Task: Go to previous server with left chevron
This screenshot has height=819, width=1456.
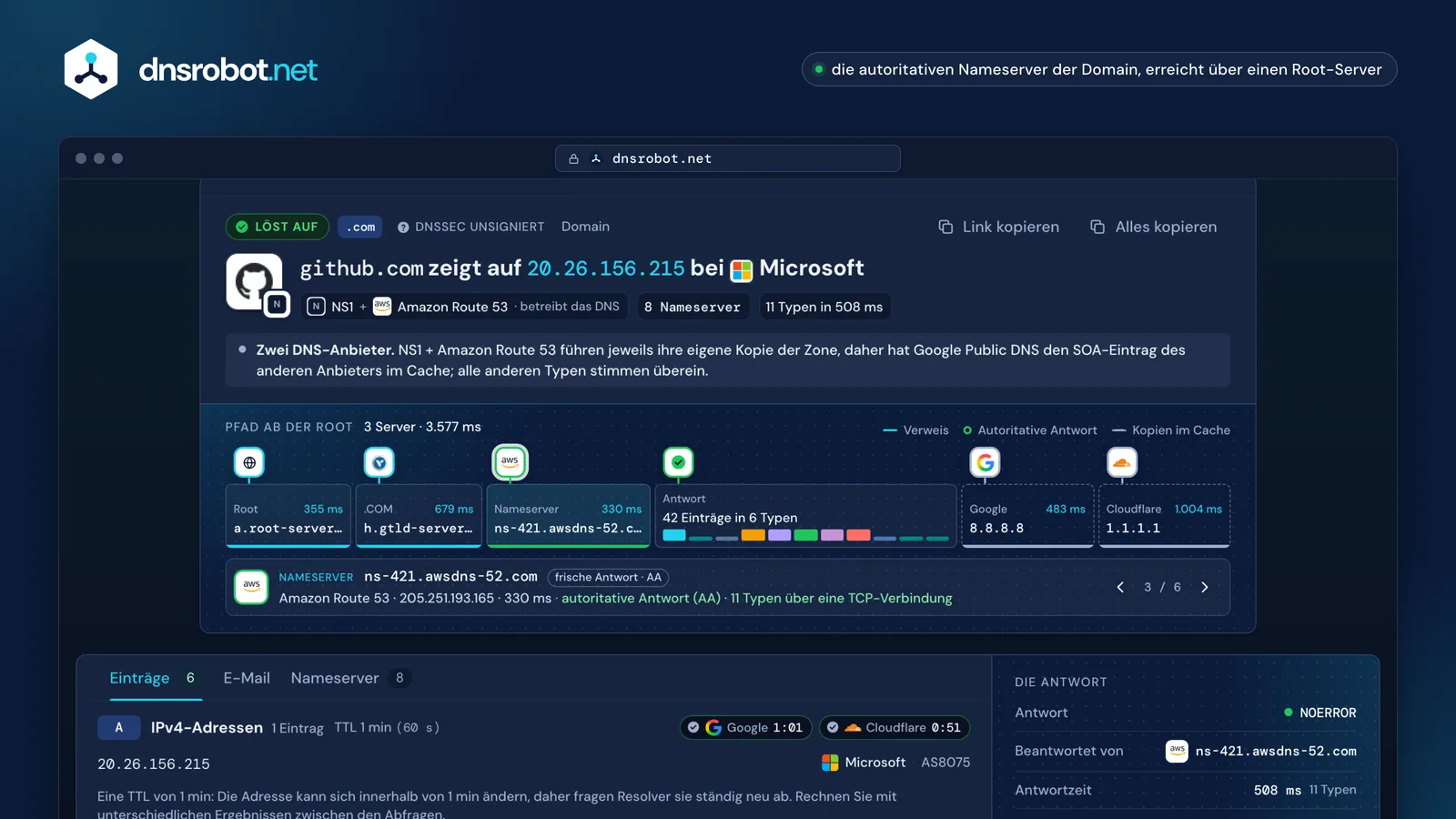Action: (x=1120, y=587)
